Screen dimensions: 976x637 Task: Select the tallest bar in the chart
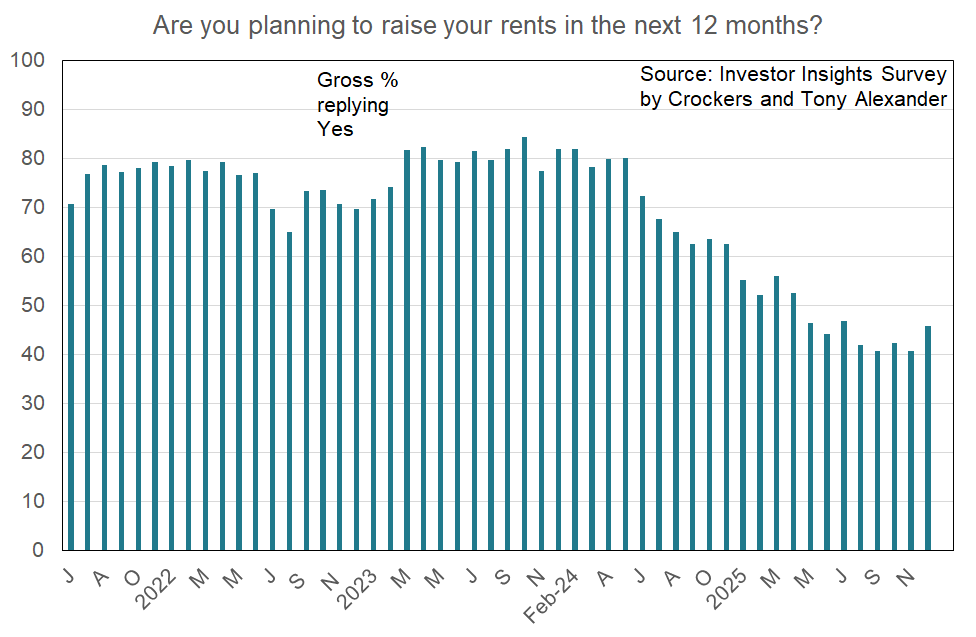tap(525, 343)
